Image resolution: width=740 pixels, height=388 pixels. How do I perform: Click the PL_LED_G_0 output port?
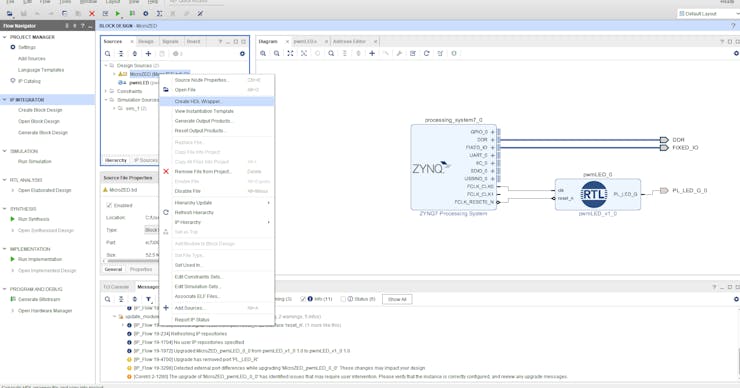click(664, 191)
